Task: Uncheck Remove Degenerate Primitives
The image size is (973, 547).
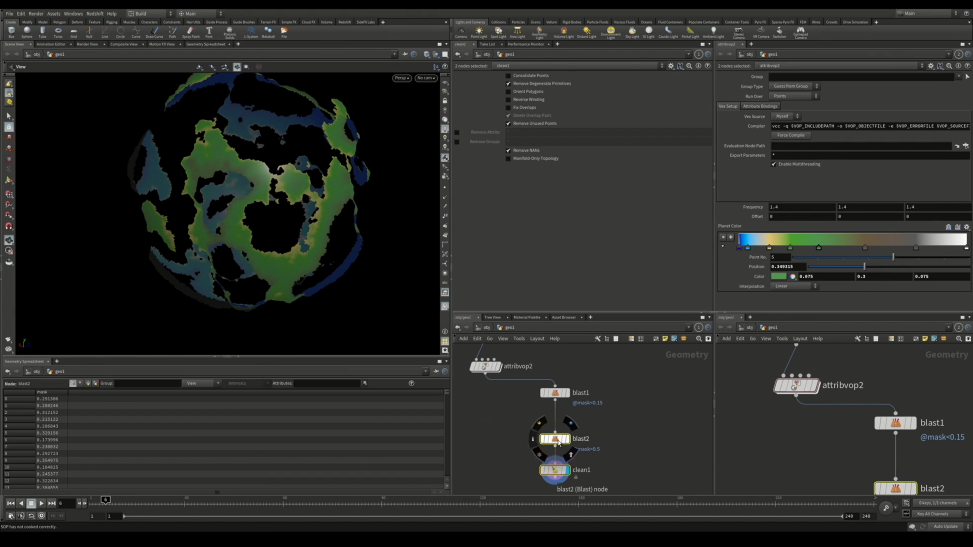Action: click(x=508, y=84)
